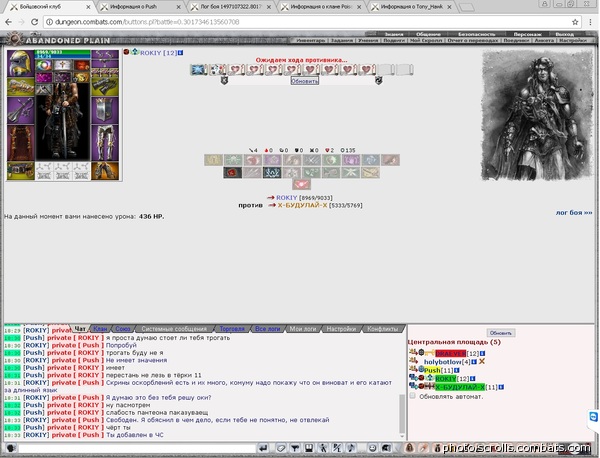The image size is (600, 458).
Task: Click the chat message input field
Action: click(137, 448)
